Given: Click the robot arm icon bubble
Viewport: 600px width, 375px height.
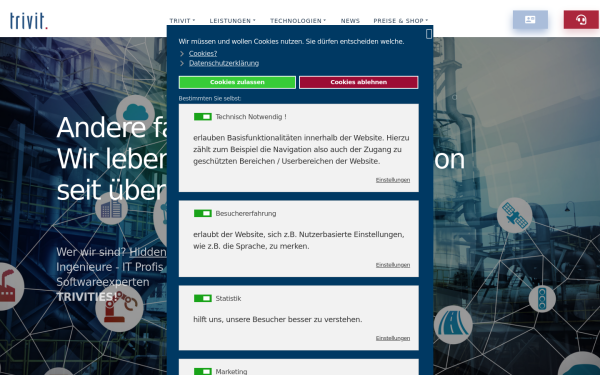Looking at the screenshot, I should 119,308.
